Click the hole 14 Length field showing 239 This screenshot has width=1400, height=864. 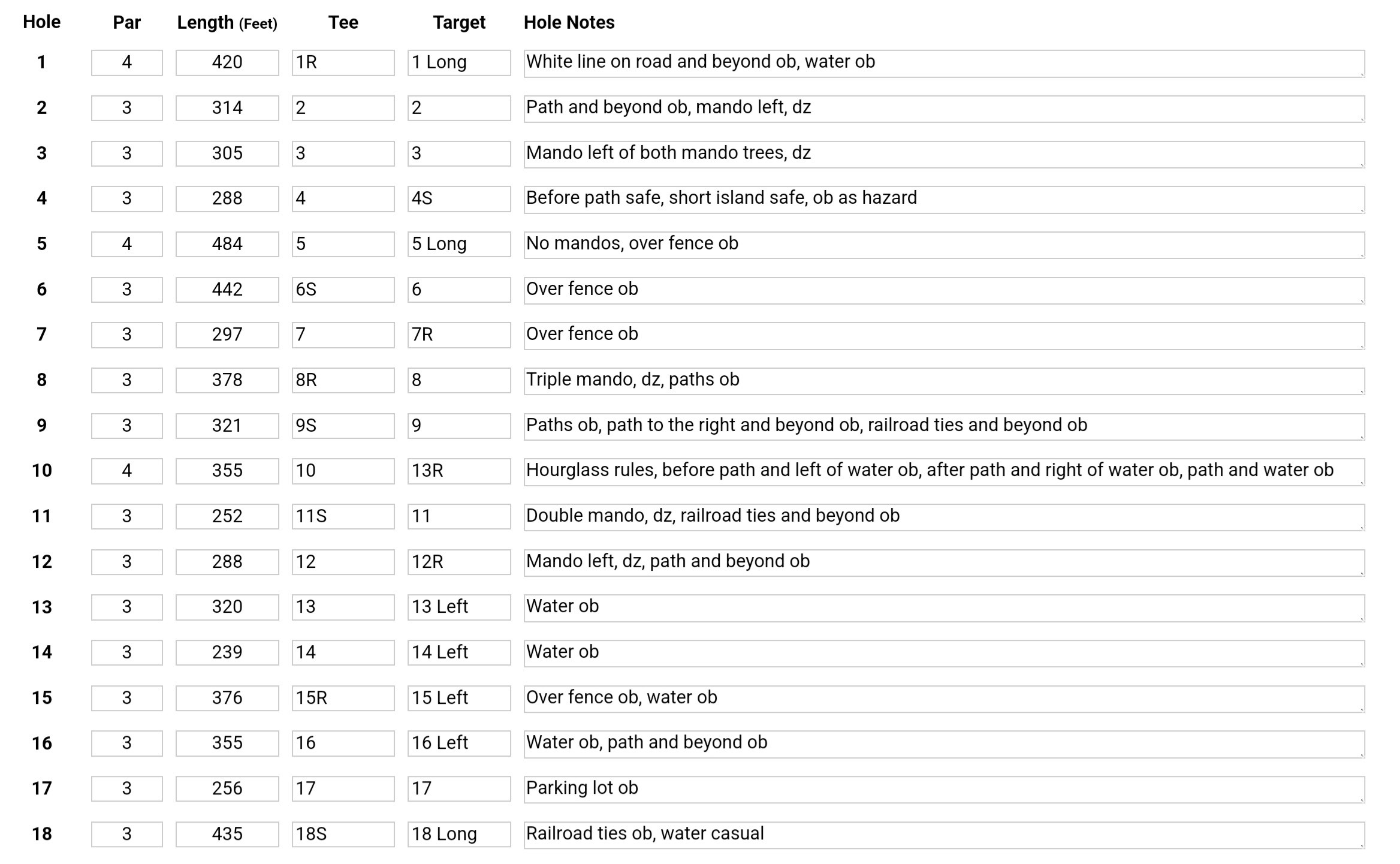click(227, 652)
